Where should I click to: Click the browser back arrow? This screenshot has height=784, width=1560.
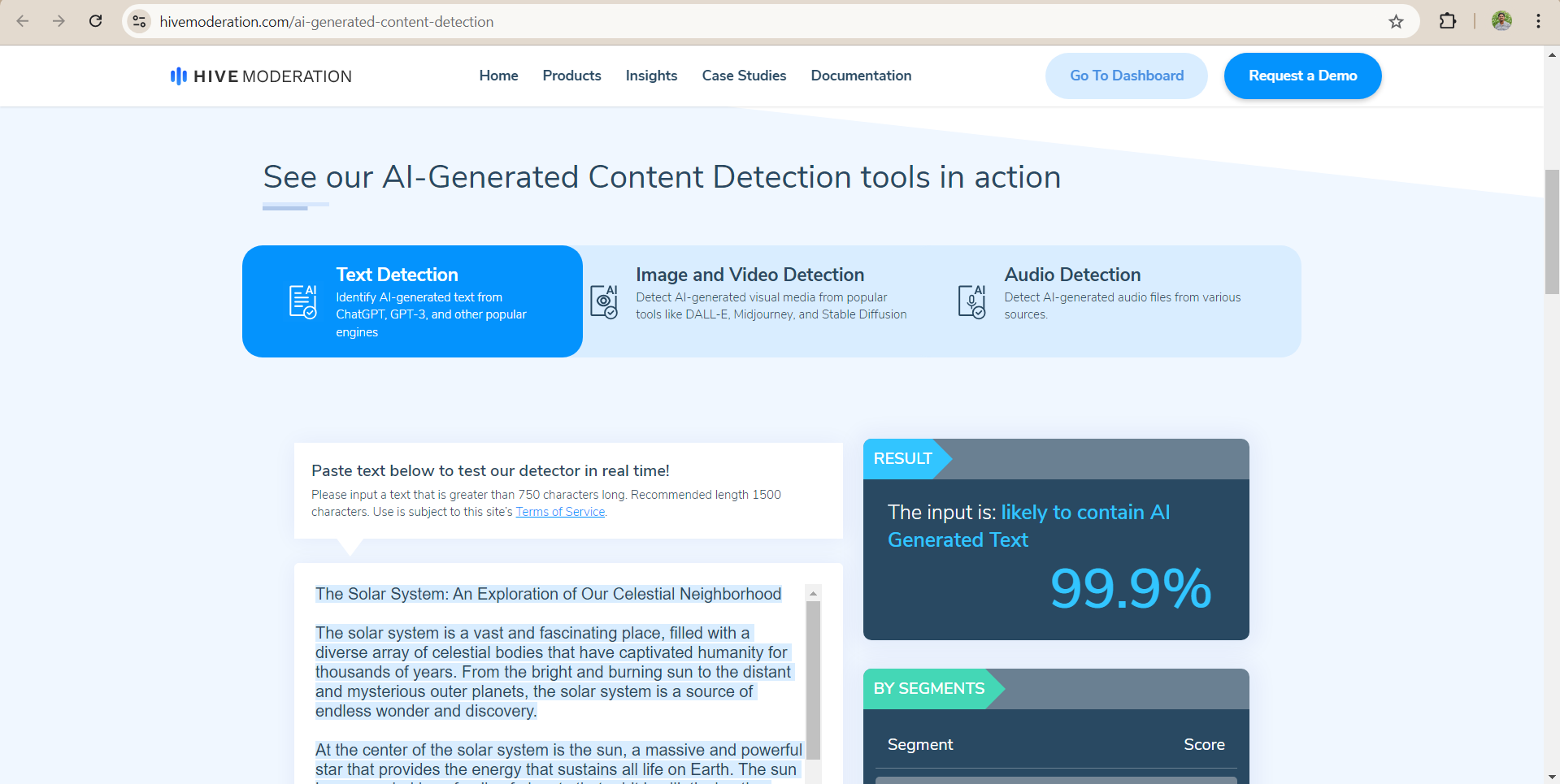23,22
